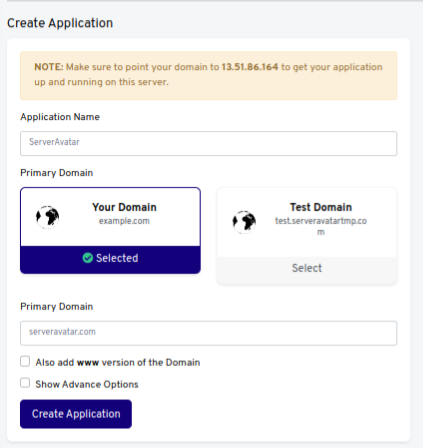The image size is (423, 448).
Task: Select the Your Domain card title
Action: click(124, 207)
